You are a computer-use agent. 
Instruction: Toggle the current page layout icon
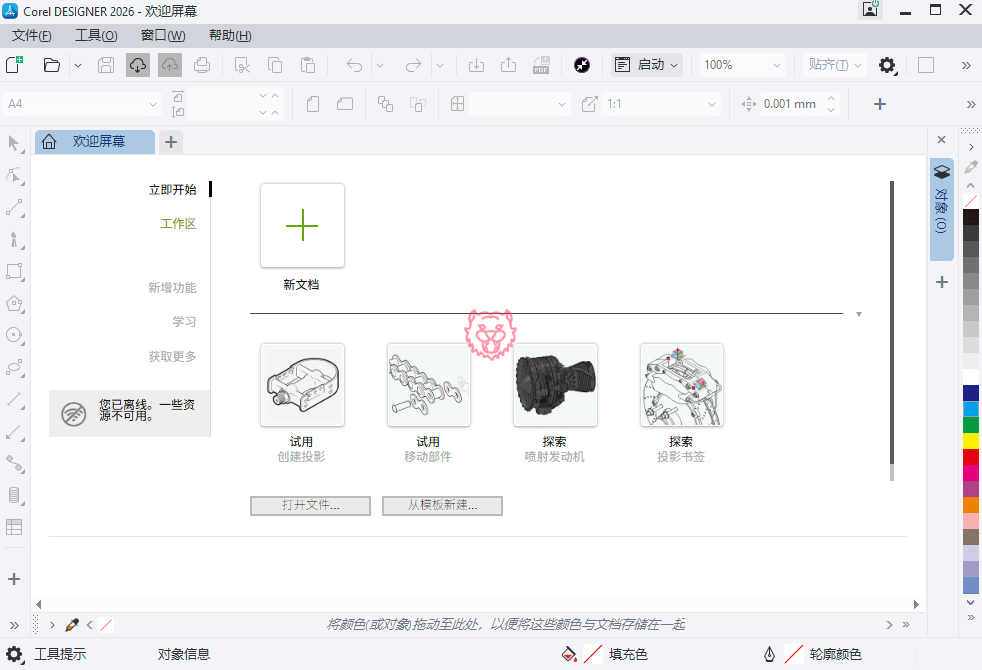tap(418, 104)
